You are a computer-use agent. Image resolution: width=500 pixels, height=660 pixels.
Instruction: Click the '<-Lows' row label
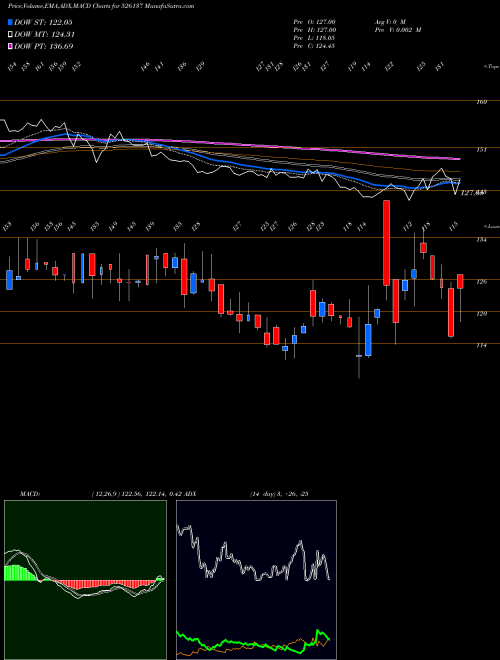tap(491, 226)
